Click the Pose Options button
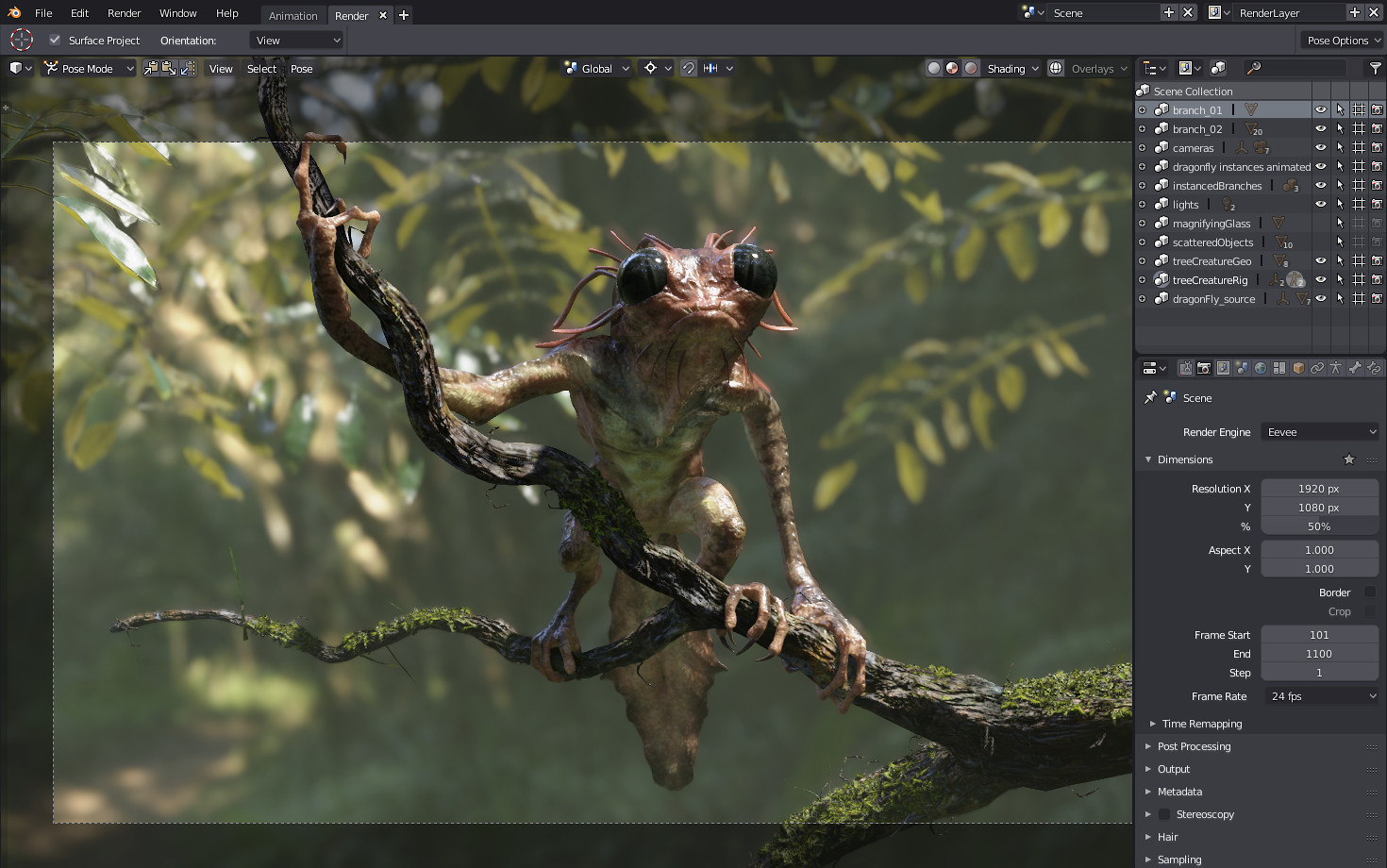The width and height of the screenshot is (1387, 868). pos(1344,40)
